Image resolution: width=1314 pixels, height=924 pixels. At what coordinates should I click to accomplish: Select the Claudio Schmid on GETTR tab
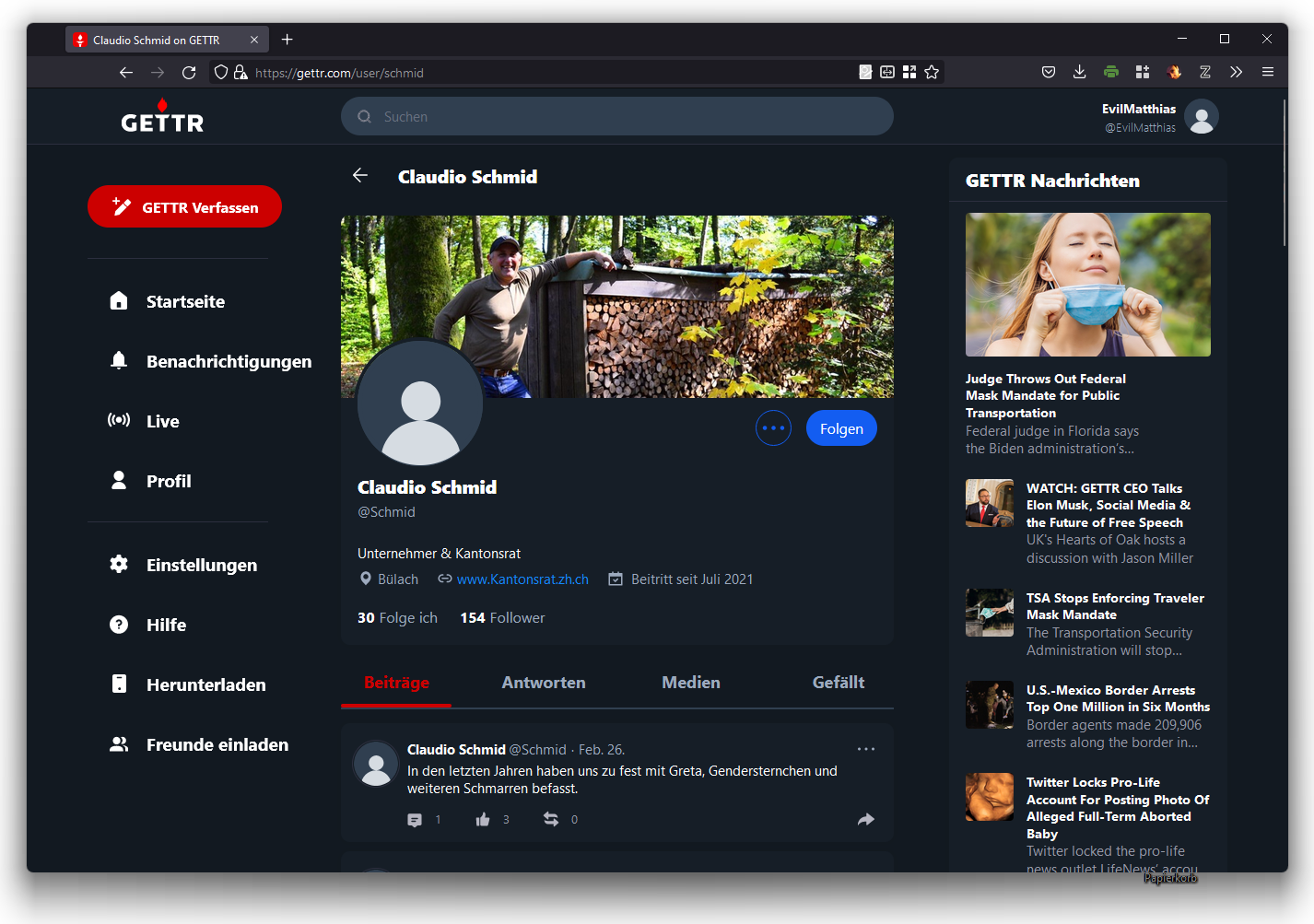[167, 40]
